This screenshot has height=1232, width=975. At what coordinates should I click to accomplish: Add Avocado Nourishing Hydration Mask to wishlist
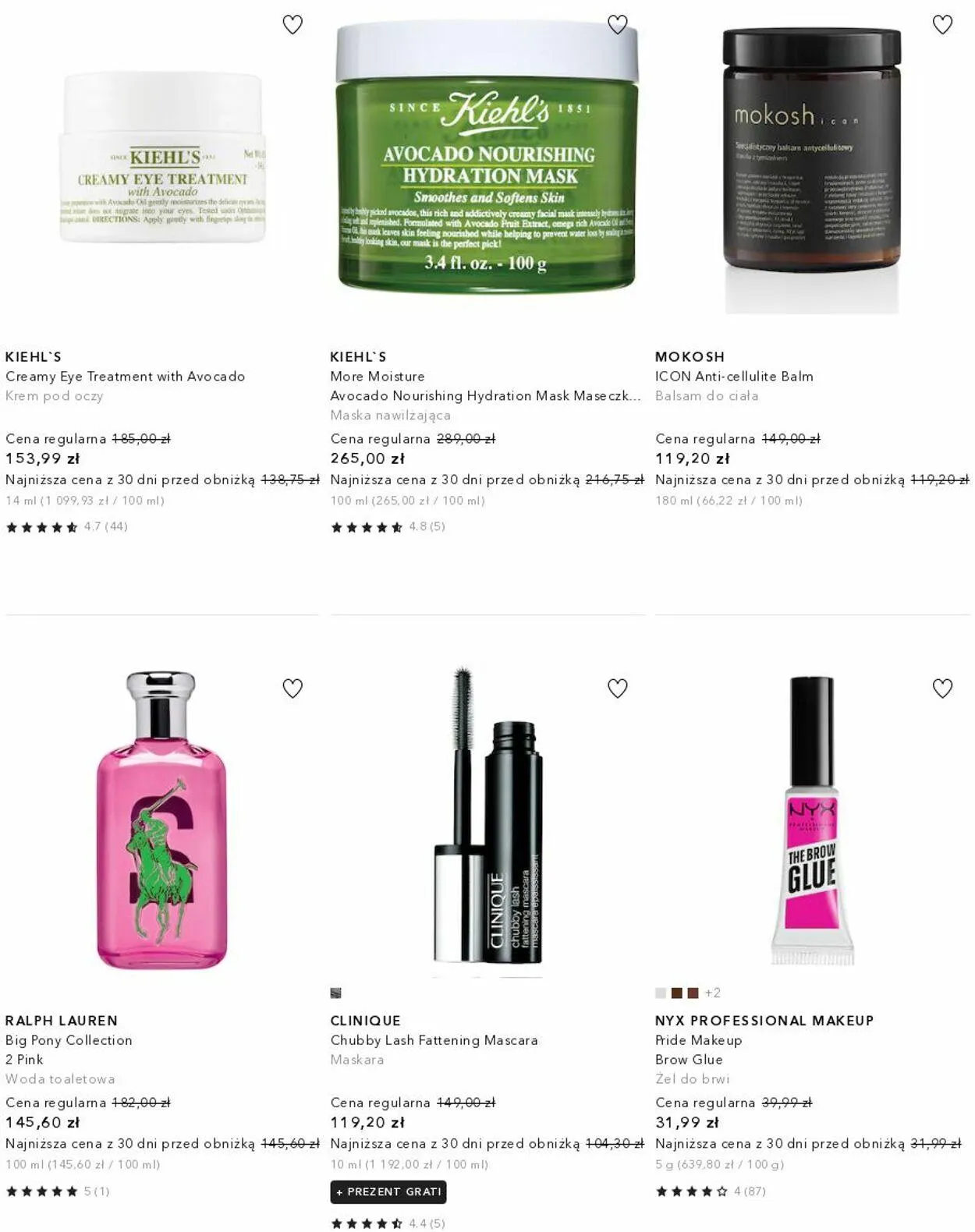click(x=618, y=25)
